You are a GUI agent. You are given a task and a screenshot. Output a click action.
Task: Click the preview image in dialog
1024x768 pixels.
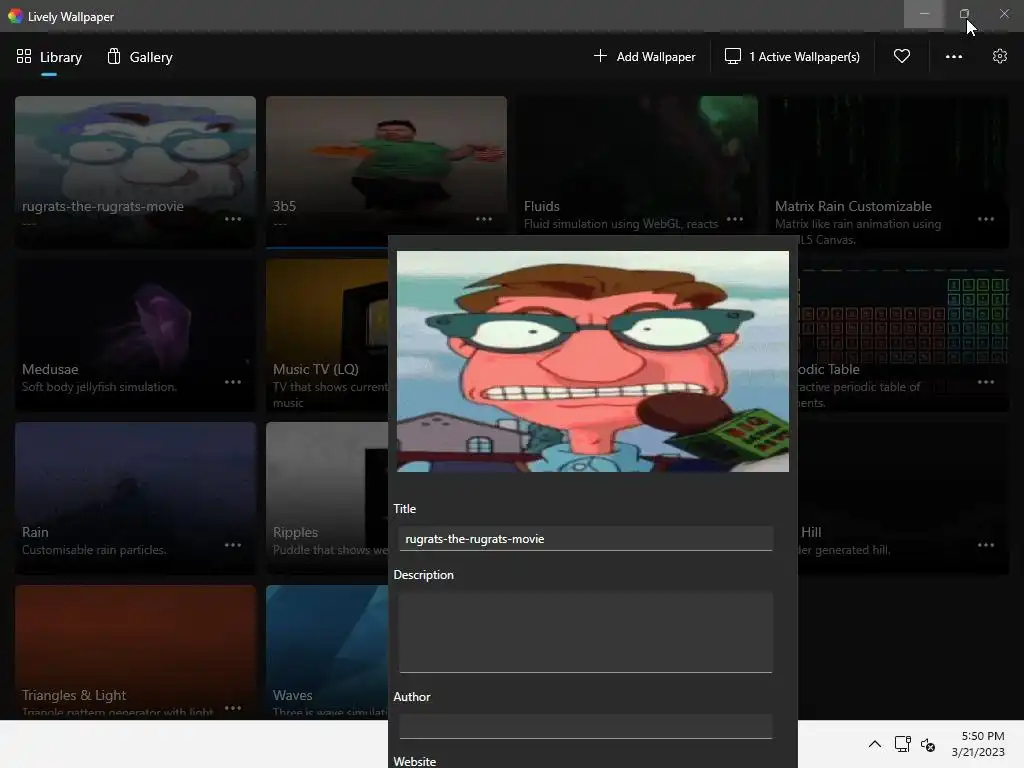(592, 361)
